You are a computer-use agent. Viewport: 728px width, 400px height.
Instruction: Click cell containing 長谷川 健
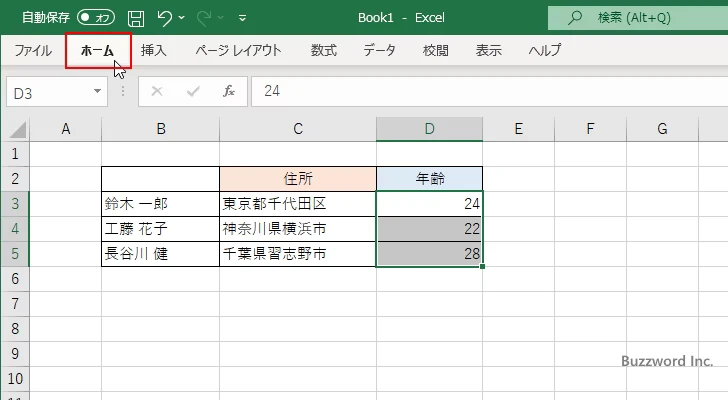pyautogui.click(x=161, y=254)
